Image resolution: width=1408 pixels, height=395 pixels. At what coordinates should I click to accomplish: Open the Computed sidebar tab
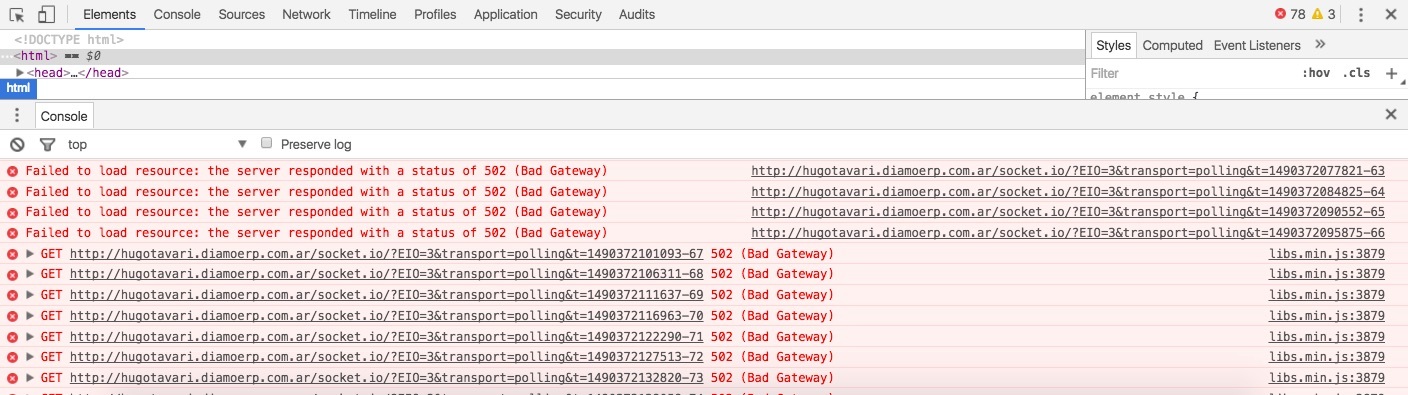(x=1172, y=45)
